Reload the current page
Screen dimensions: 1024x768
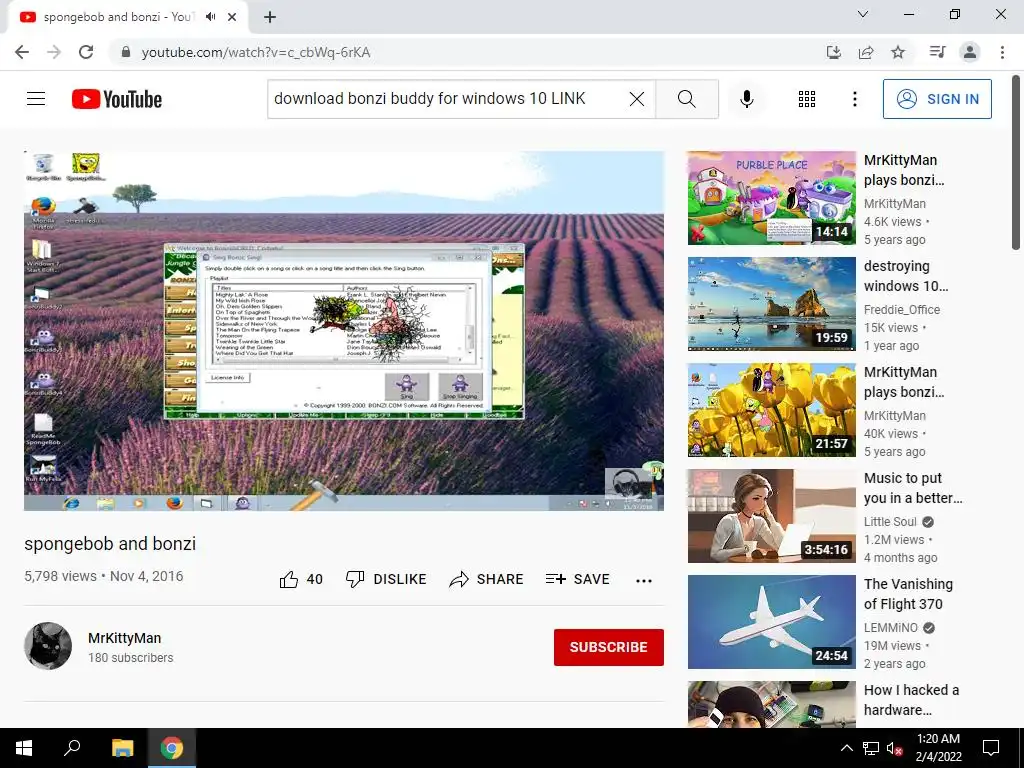point(86,52)
